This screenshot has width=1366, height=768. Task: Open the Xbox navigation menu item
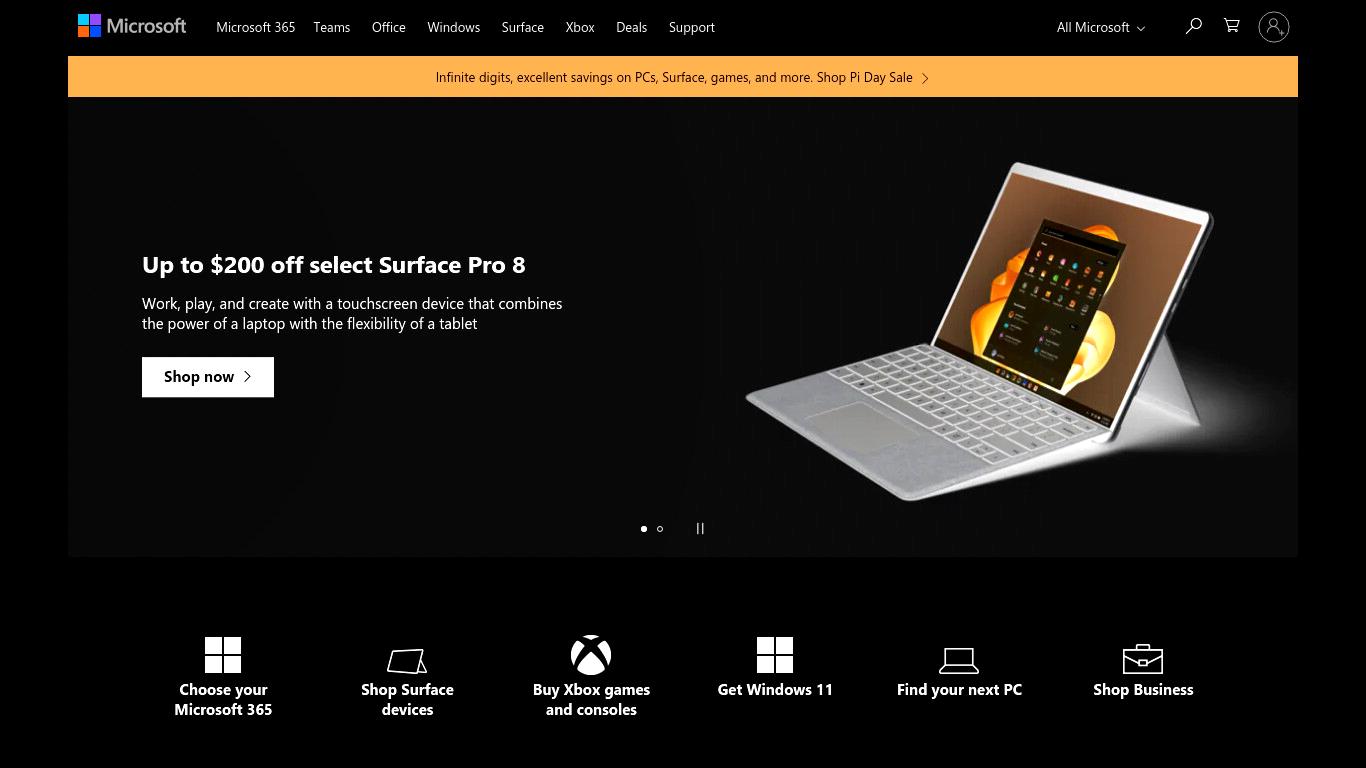[x=580, y=27]
